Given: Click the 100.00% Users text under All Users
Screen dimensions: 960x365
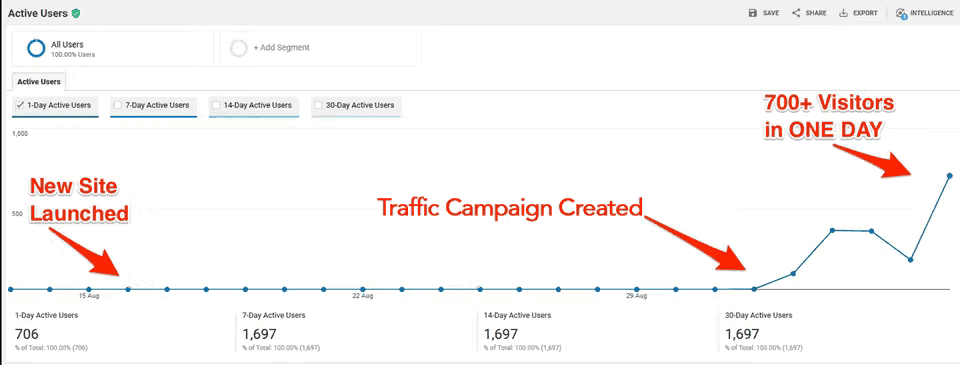Looking at the screenshot, I should 73,55.
